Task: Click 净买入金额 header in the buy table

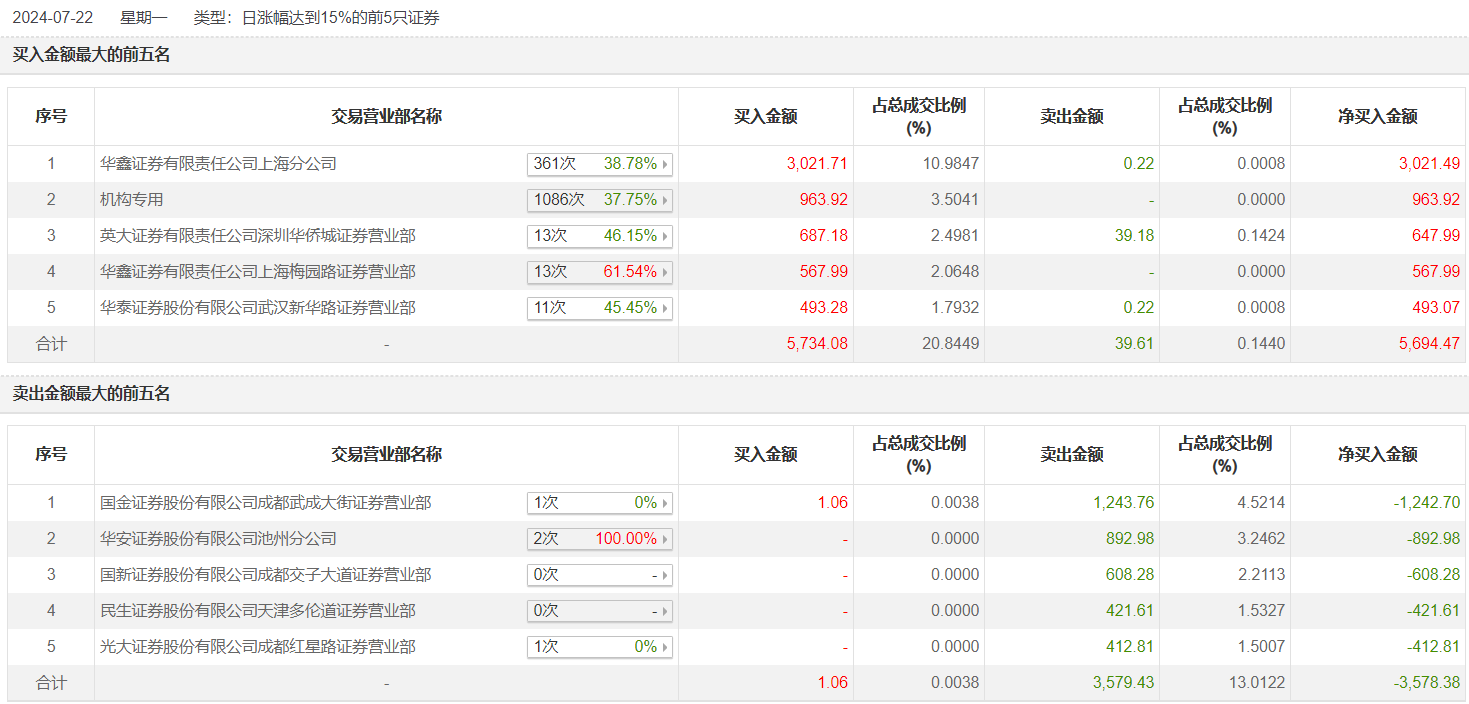Action: (x=1377, y=117)
